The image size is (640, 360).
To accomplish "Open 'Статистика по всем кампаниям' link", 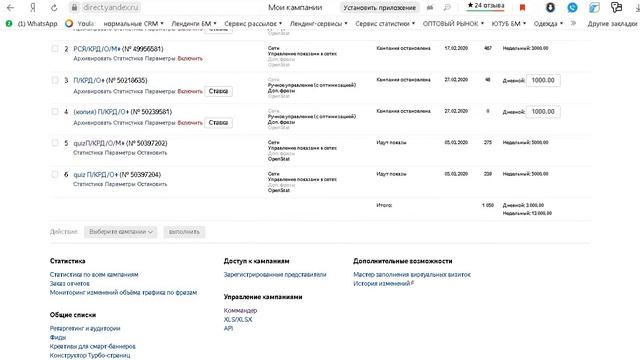I will tap(94, 274).
